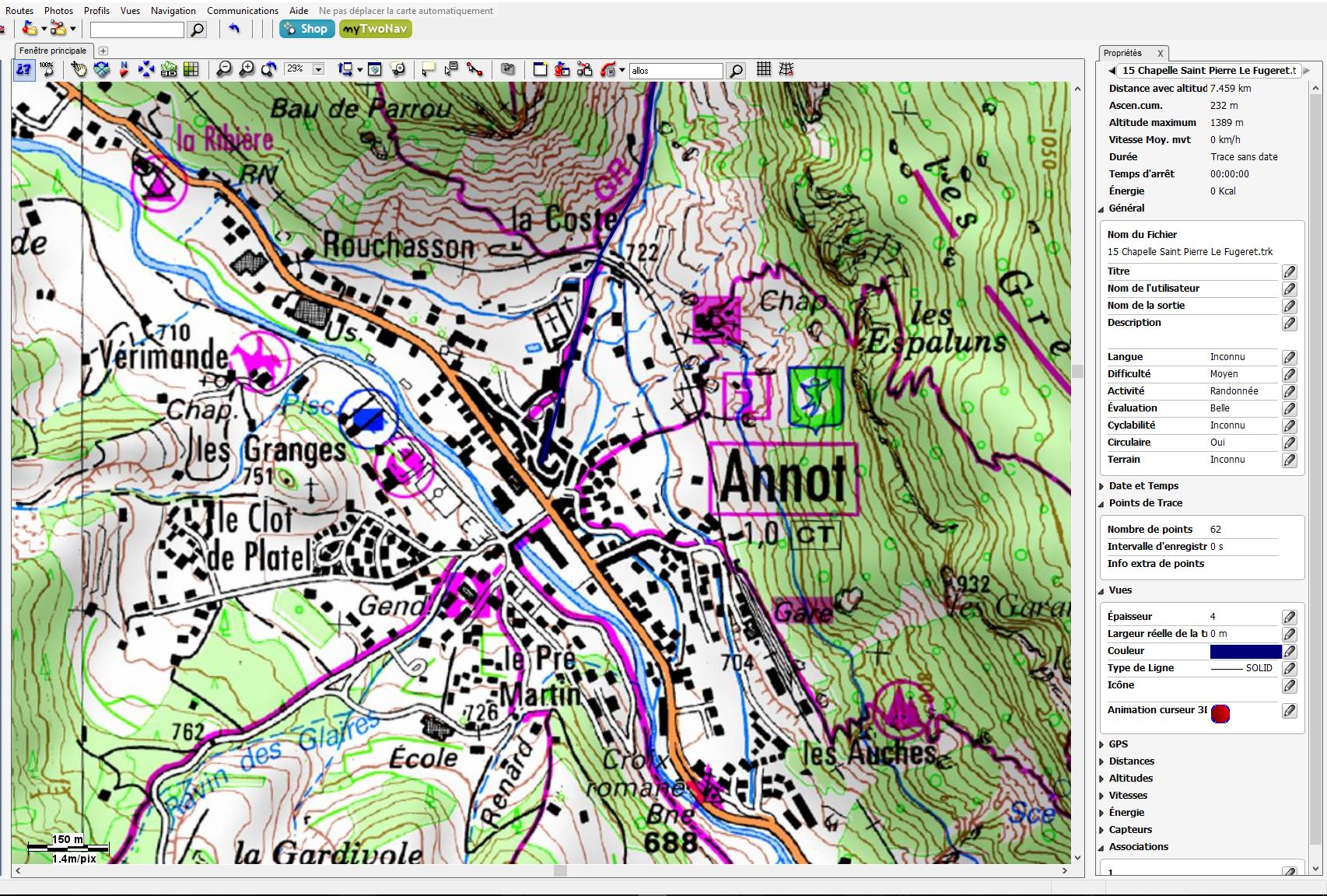Click the dark blue Couleur swatch

(1245, 651)
